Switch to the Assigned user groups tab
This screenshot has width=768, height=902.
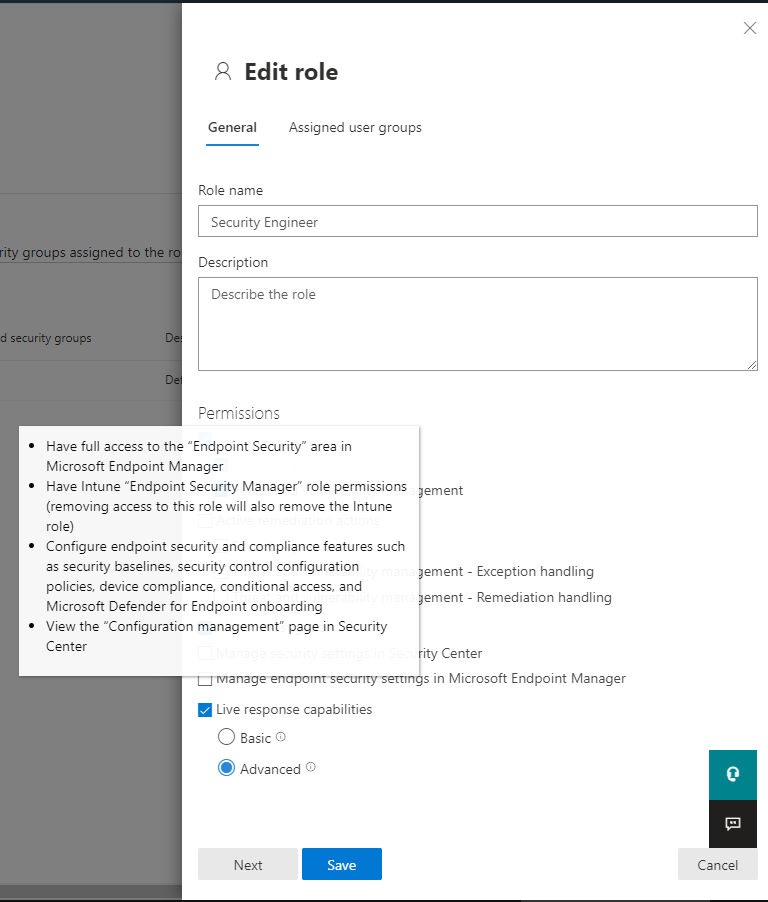[355, 127]
